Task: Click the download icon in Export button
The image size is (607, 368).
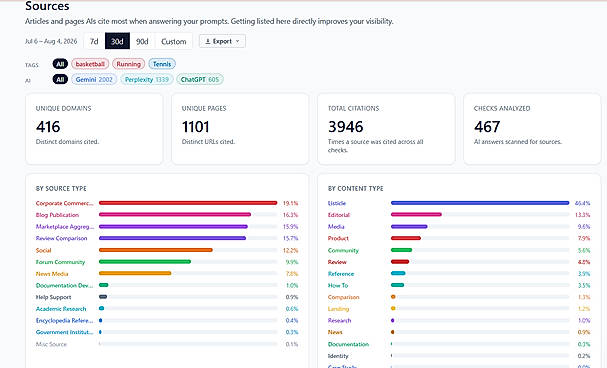Action: coord(207,41)
